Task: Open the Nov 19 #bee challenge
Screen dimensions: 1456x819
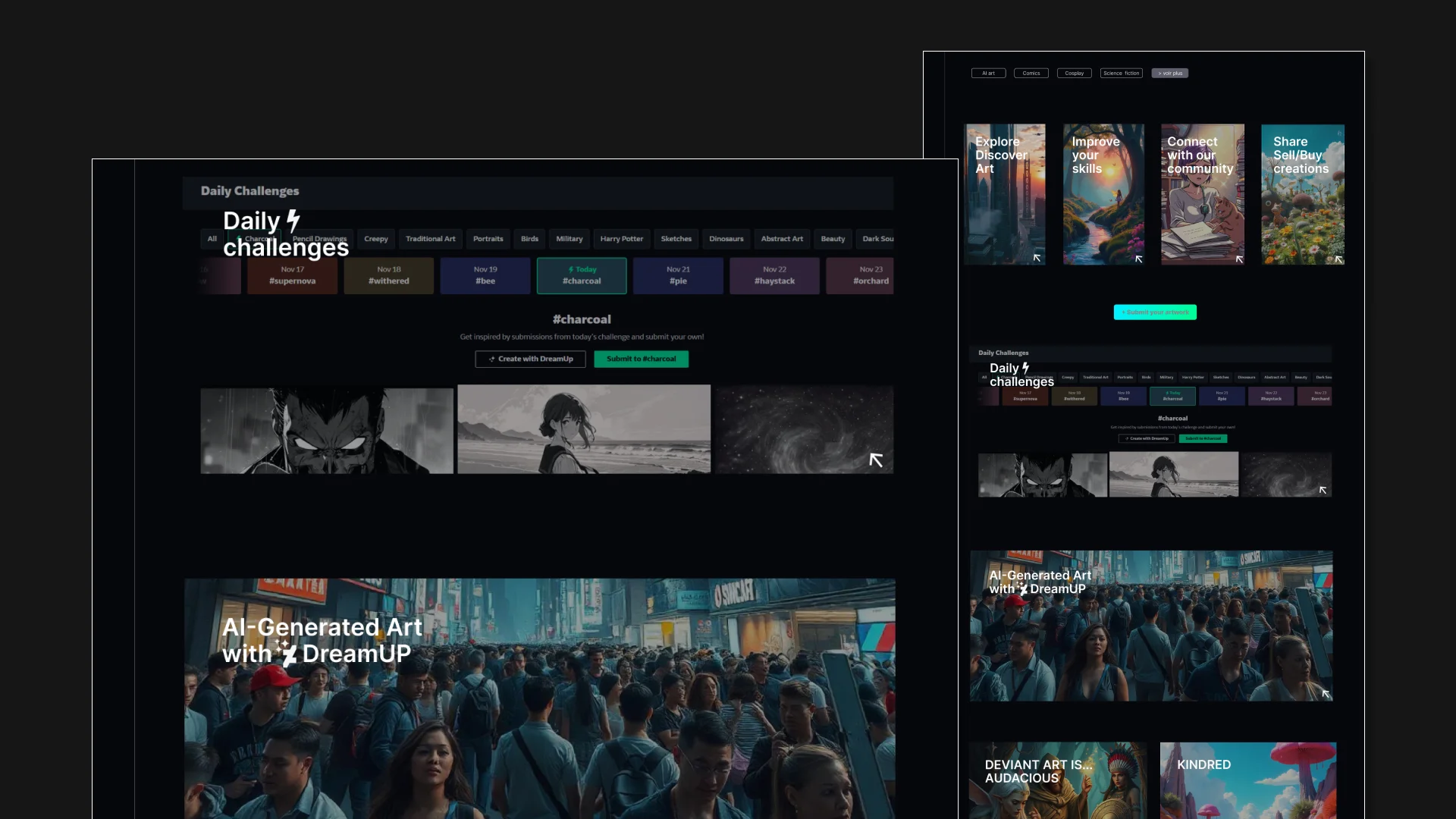Action: [485, 275]
